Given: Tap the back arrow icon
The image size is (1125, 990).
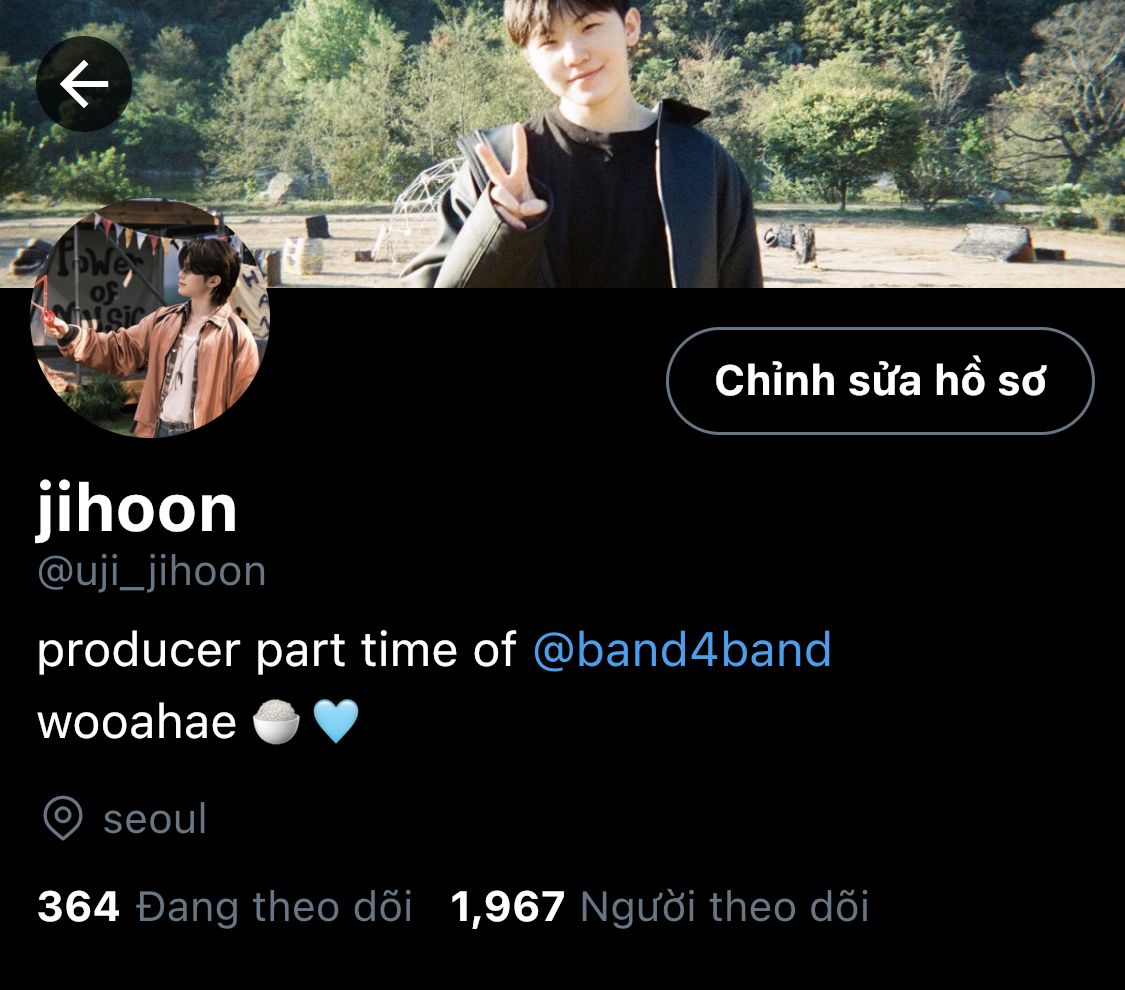Looking at the screenshot, I should point(84,84).
